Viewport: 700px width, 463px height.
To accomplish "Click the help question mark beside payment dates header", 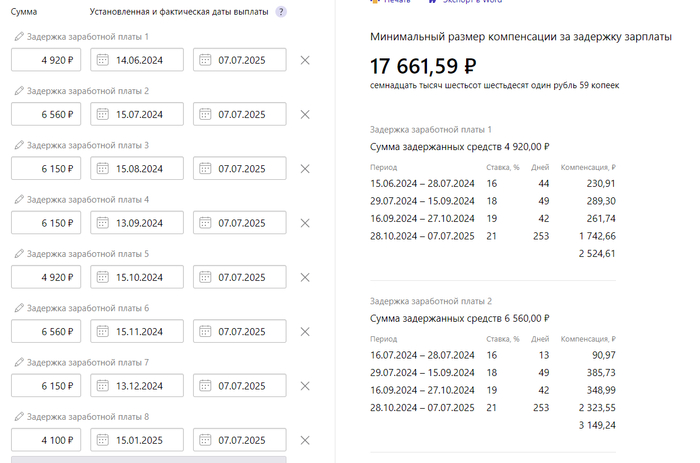I will (281, 12).
